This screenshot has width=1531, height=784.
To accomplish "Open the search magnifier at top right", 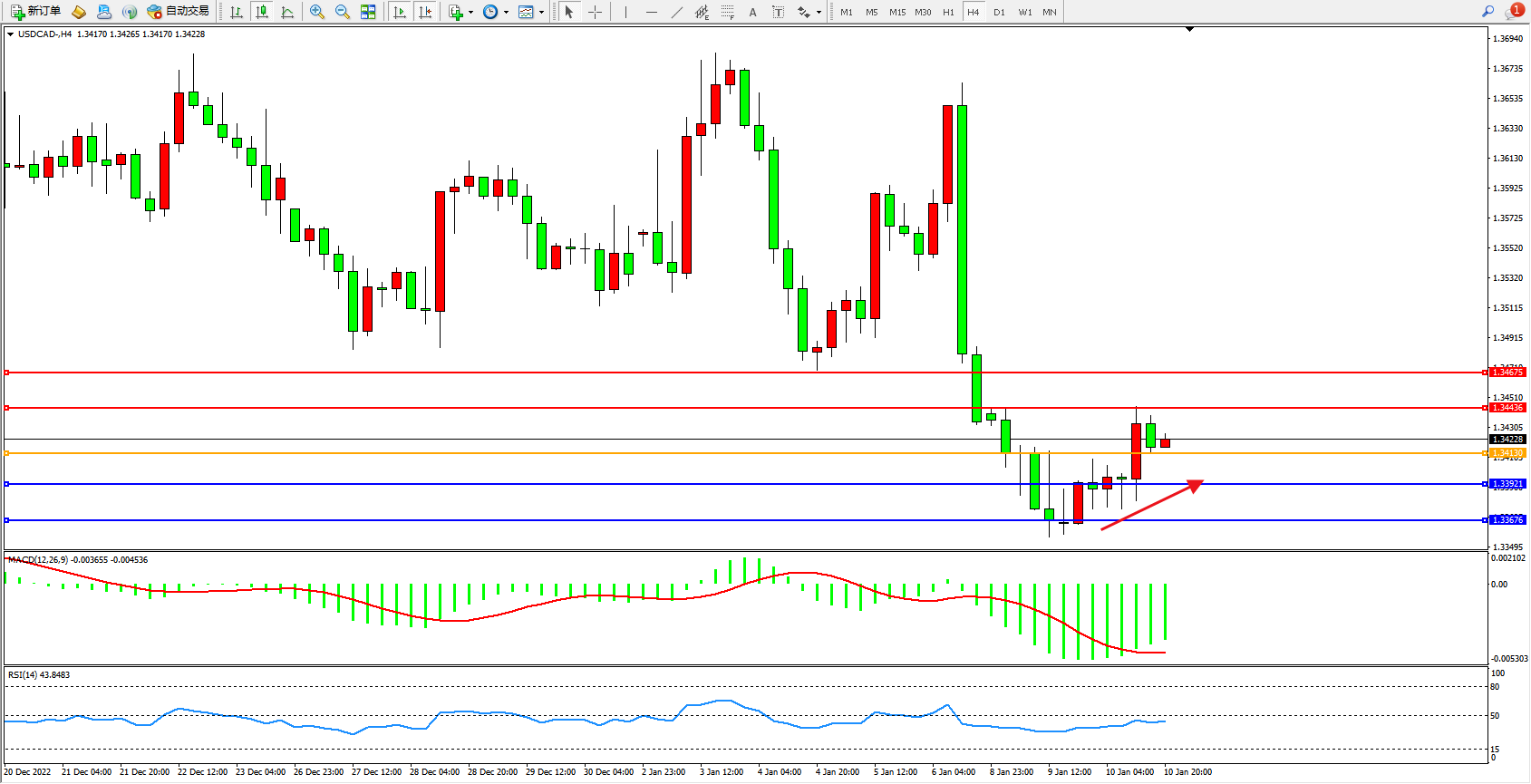I will point(1487,12).
